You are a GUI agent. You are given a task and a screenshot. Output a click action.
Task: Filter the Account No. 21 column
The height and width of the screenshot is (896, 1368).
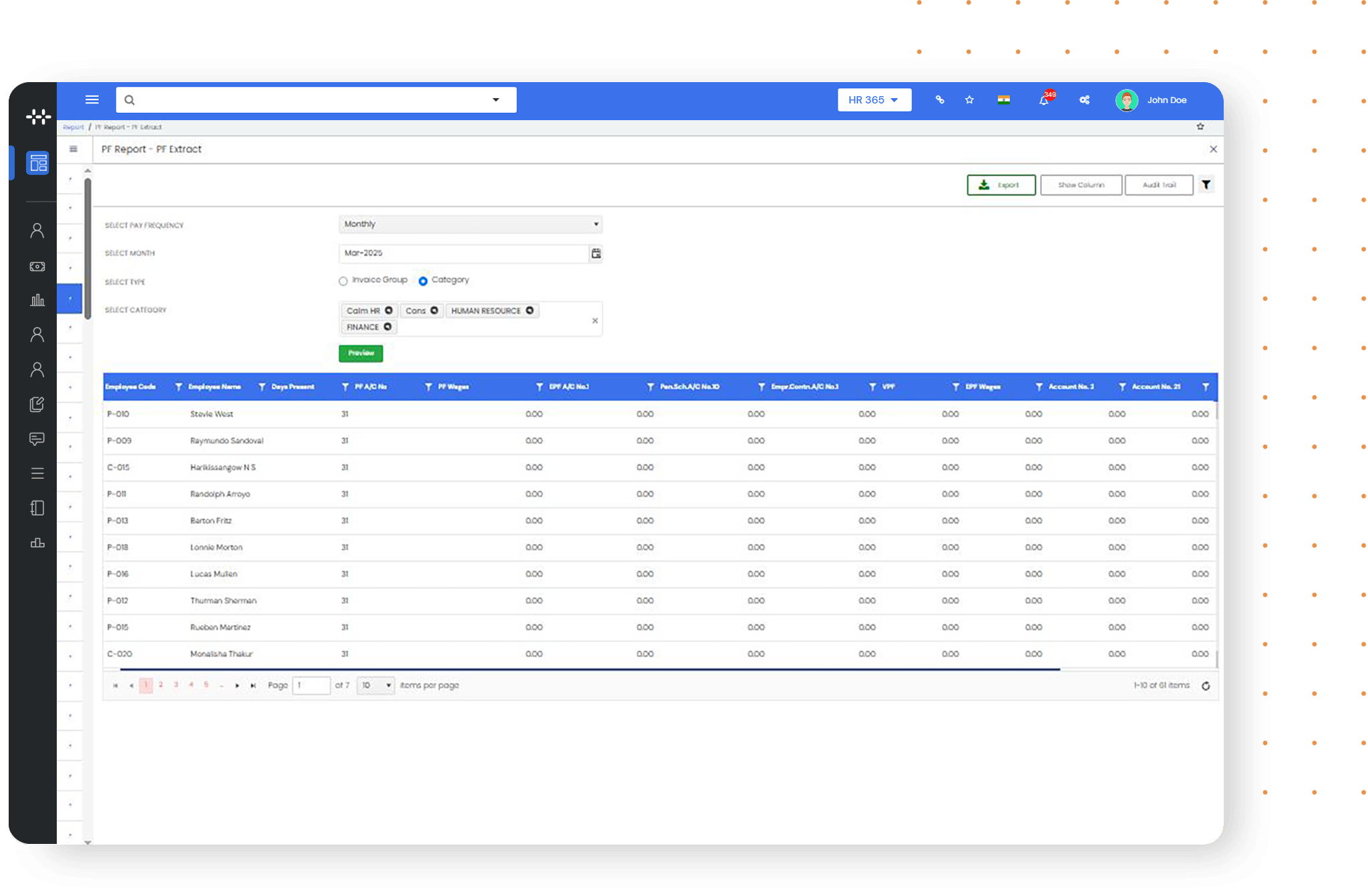tap(1205, 387)
